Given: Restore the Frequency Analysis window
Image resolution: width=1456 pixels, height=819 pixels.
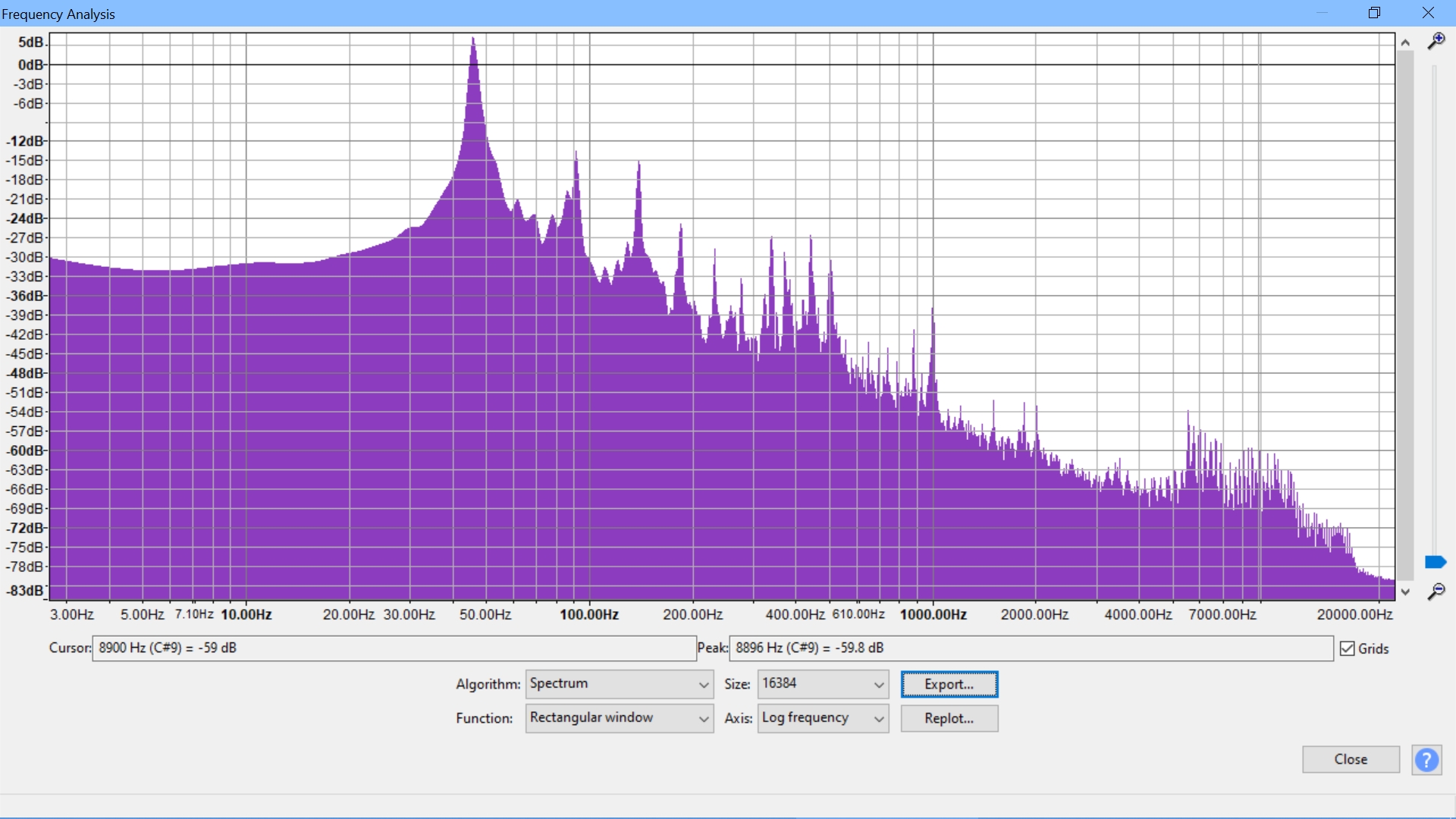Looking at the screenshot, I should (1374, 13).
